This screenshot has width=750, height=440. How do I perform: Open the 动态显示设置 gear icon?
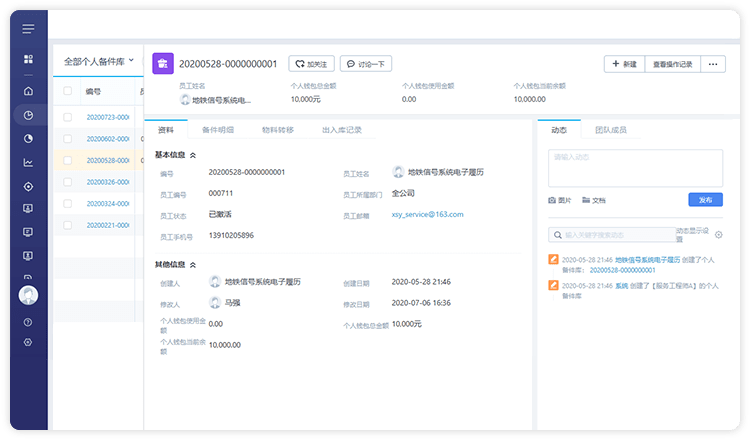(718, 235)
